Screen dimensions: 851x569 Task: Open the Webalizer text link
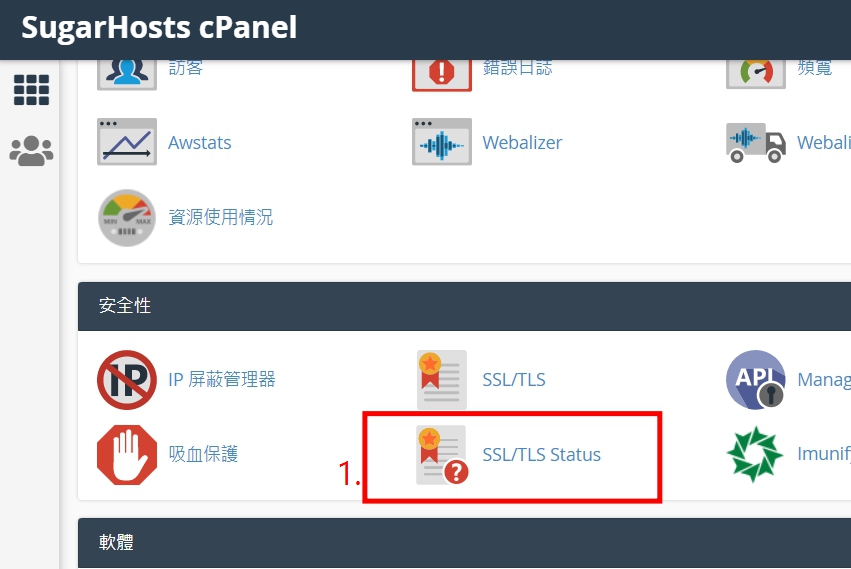(x=522, y=142)
